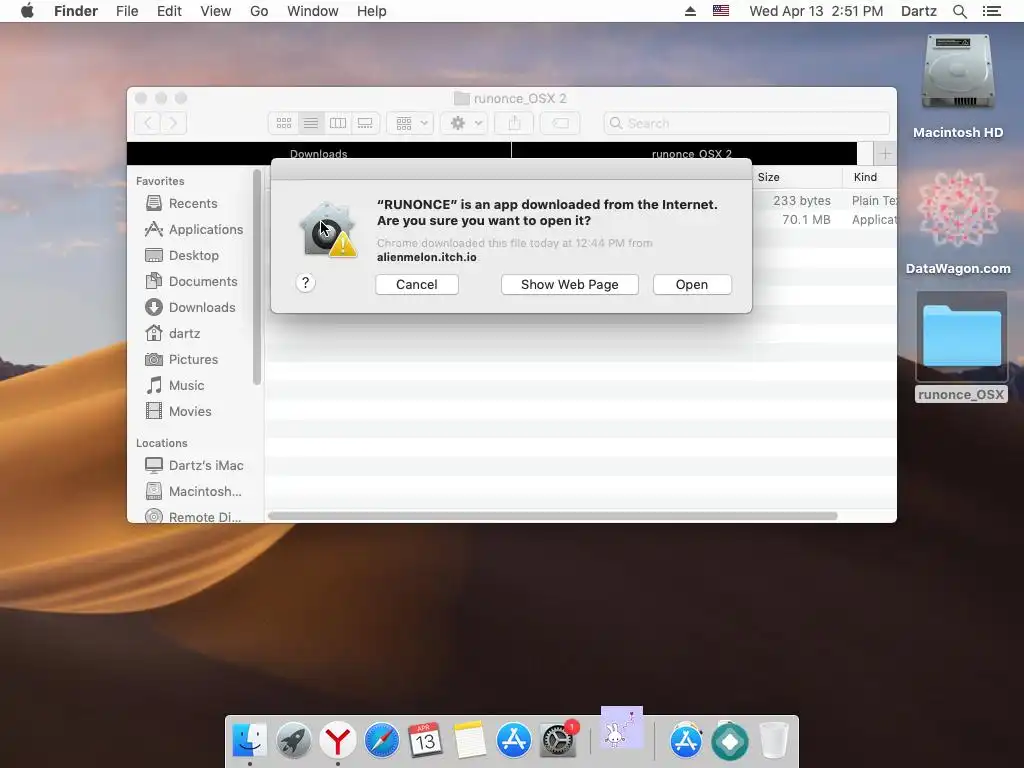Image resolution: width=1024 pixels, height=768 pixels.
Task: Select Movies in the sidebar
Action: click(190, 411)
